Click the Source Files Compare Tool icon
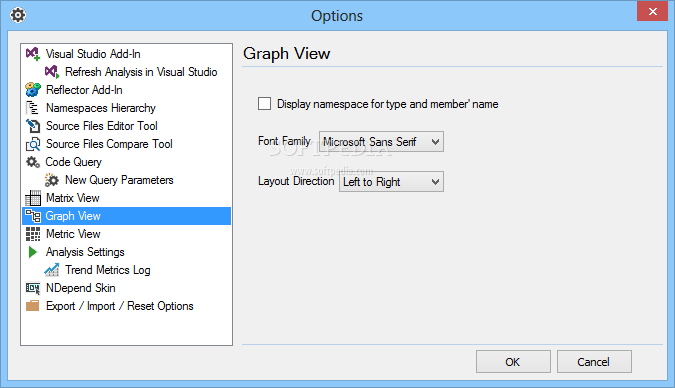The image size is (675, 388). 33,144
